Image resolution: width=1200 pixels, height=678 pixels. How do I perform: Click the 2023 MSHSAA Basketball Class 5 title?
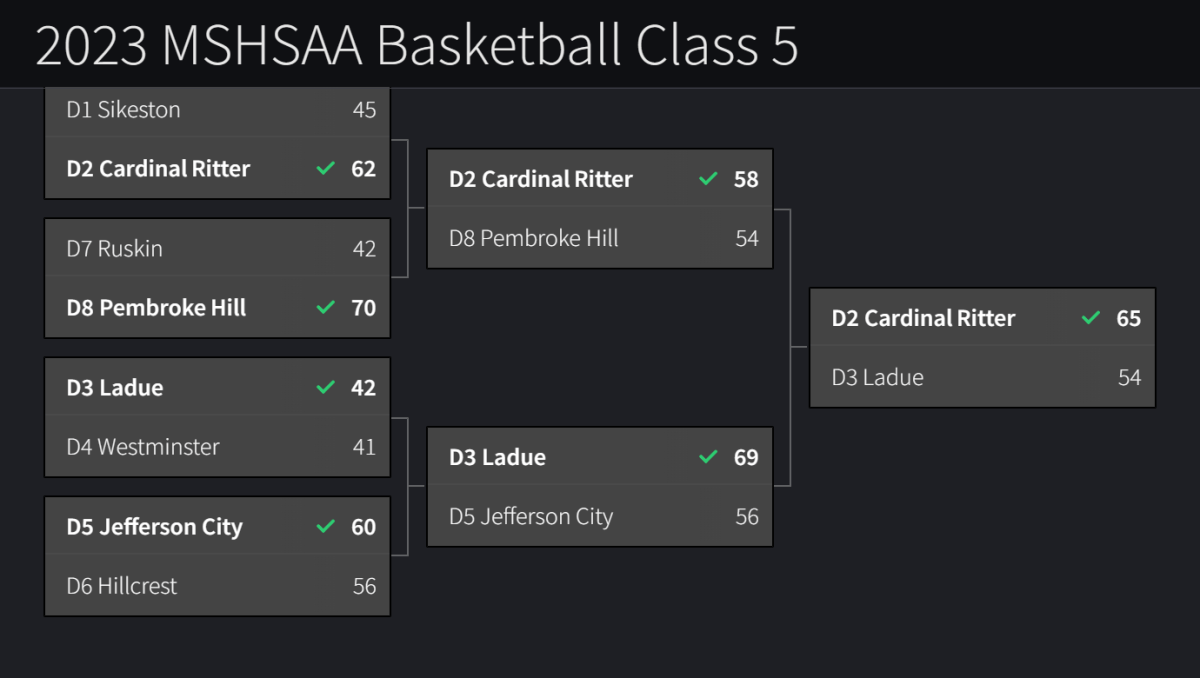416,45
